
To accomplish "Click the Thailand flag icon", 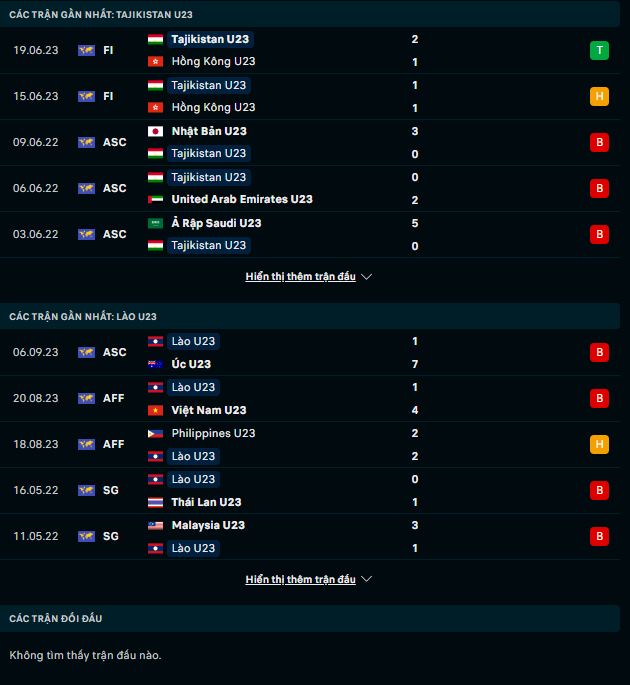I will tap(155, 502).
